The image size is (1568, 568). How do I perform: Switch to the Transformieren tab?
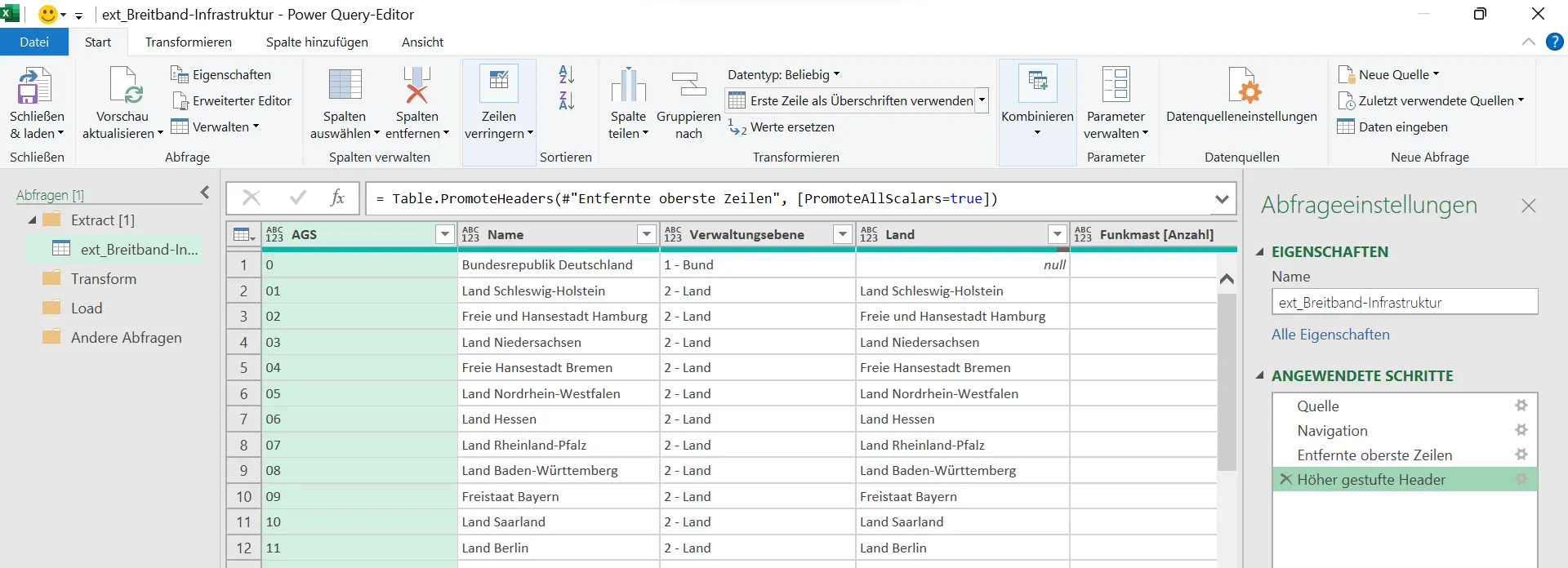click(x=189, y=42)
